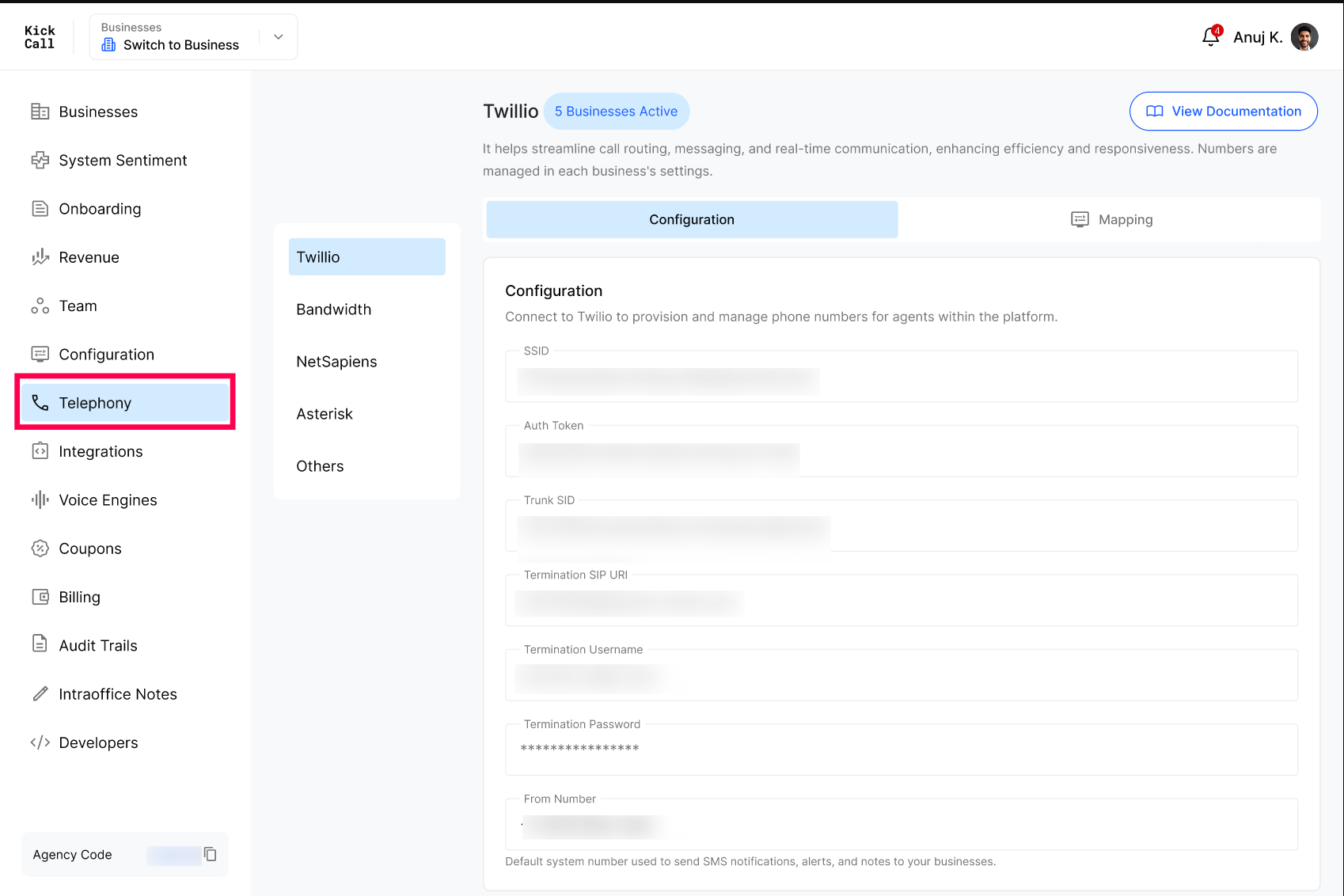The height and width of the screenshot is (896, 1344).
Task: Select the NetSapiens provider
Action: click(x=366, y=361)
